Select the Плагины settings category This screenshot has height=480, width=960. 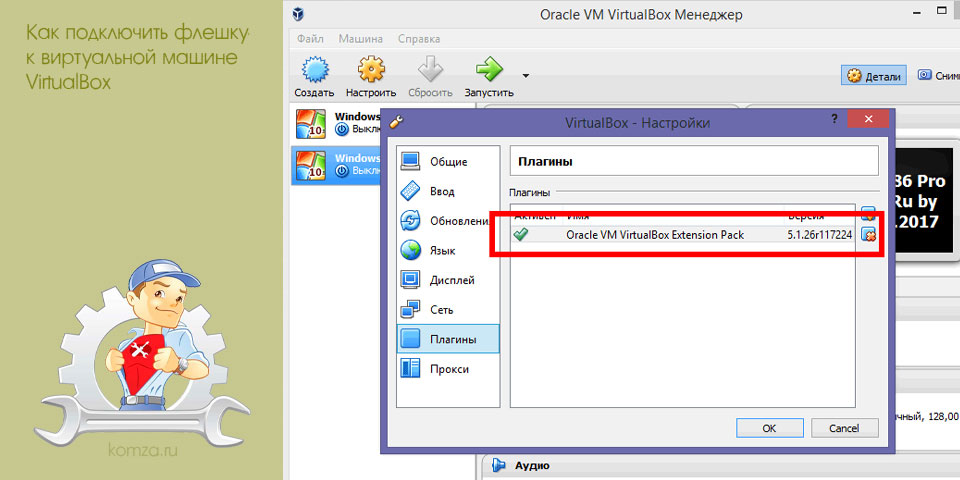[x=448, y=339]
